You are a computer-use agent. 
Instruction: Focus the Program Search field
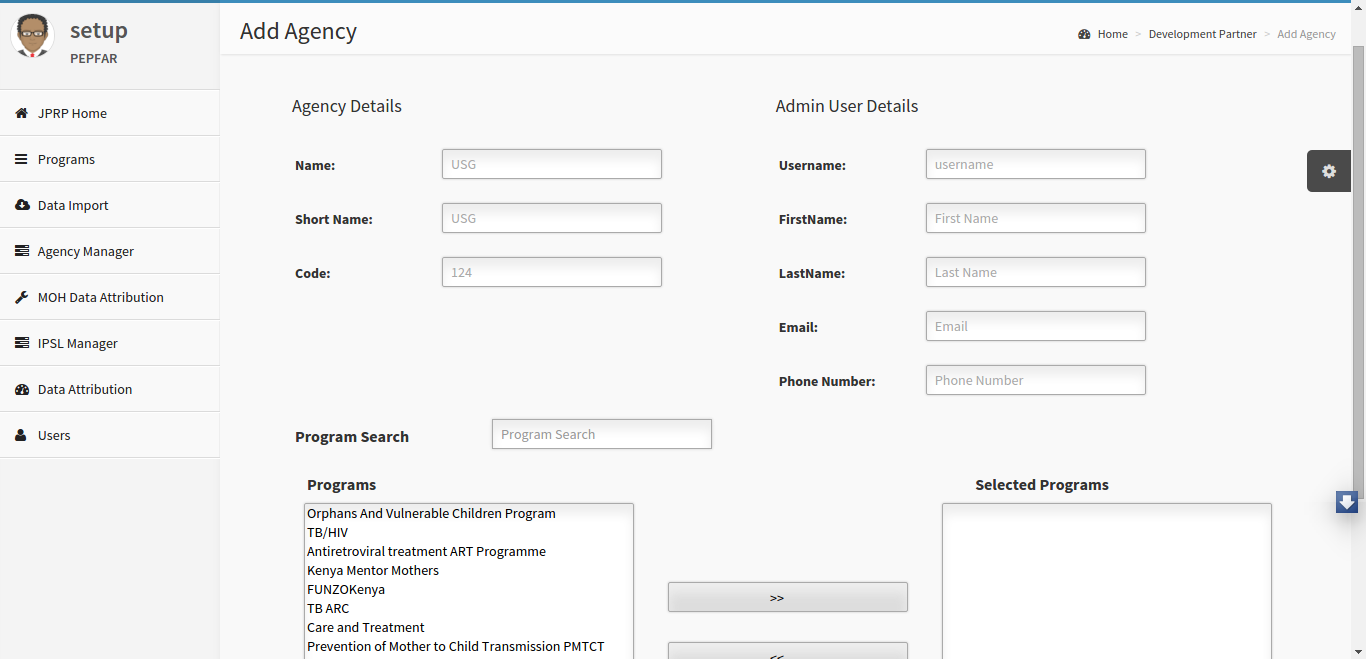pos(602,434)
